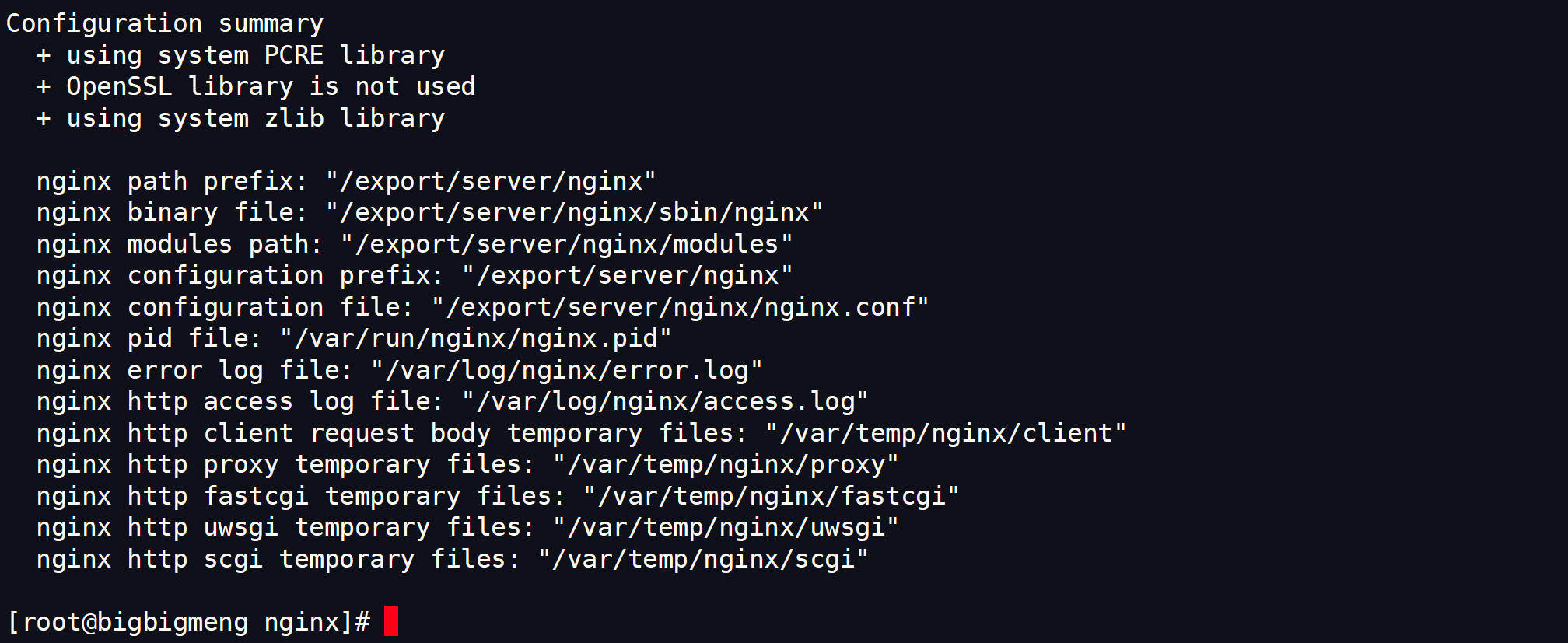Click the scgi temporary files path
Screen dimensions: 1568x643
(703, 559)
